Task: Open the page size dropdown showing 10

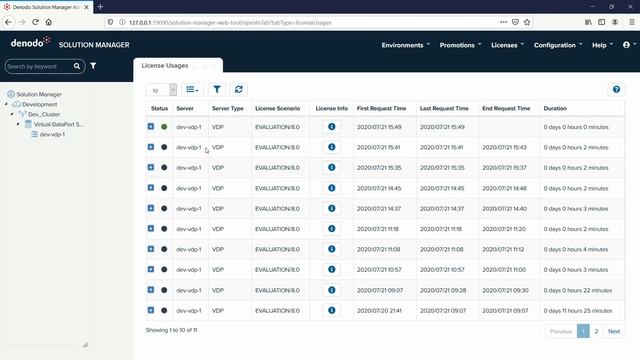Action: [x=162, y=90]
